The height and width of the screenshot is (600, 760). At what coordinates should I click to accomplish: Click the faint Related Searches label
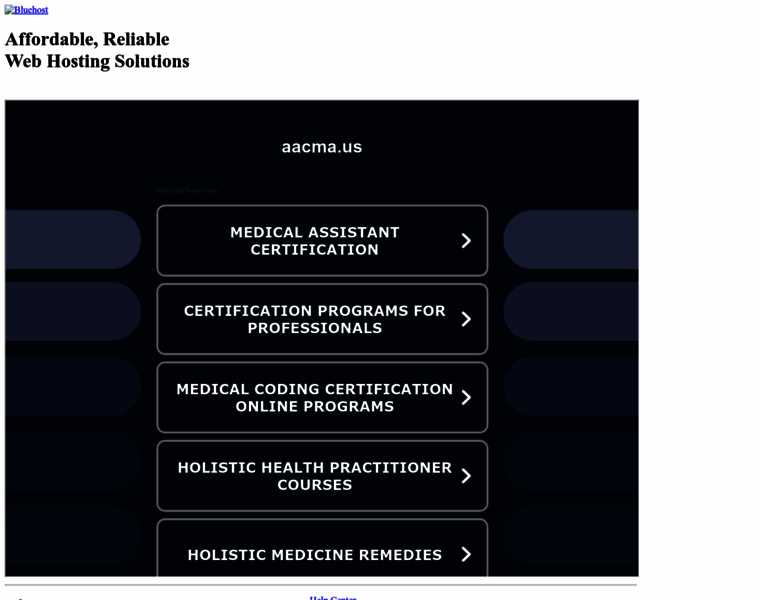click(187, 190)
